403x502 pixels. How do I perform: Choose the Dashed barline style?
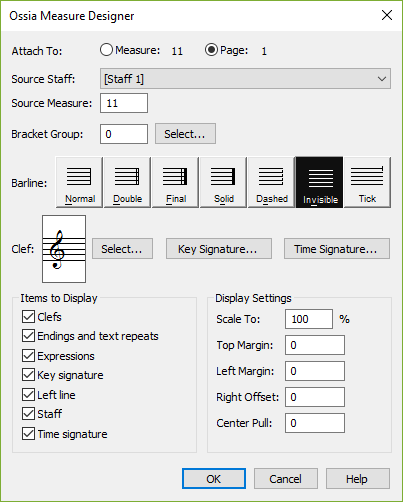tap(271, 182)
